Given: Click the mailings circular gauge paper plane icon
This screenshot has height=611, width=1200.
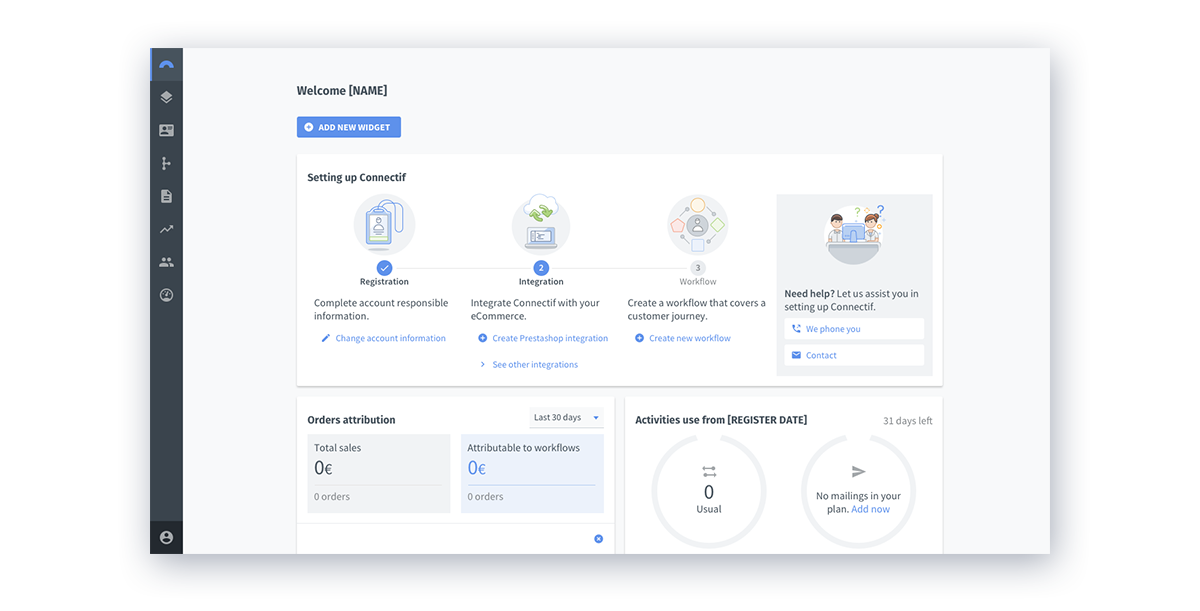Looking at the screenshot, I should [x=858, y=471].
